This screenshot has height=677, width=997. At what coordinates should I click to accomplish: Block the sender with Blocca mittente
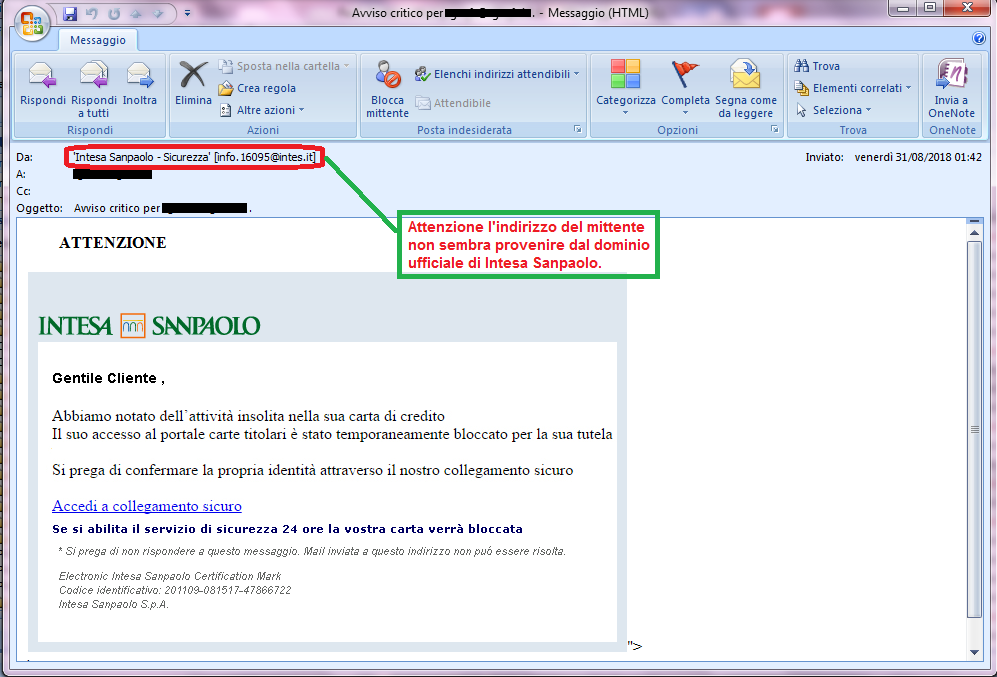coord(387,89)
